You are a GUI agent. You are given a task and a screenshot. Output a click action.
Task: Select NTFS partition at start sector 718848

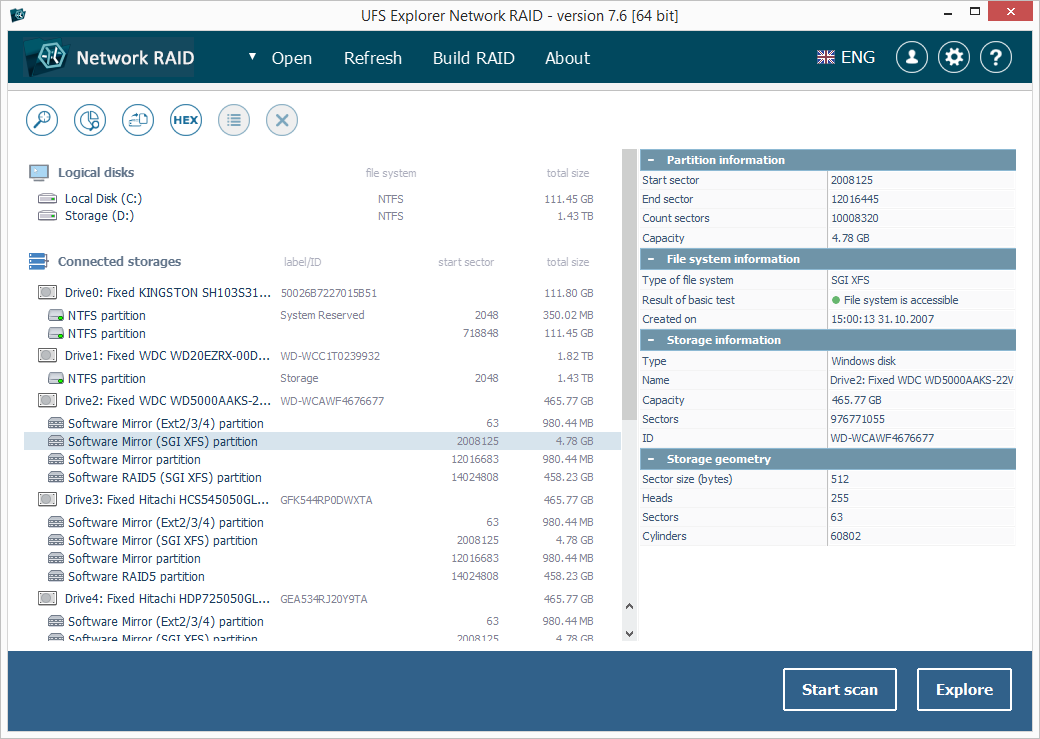(x=322, y=333)
